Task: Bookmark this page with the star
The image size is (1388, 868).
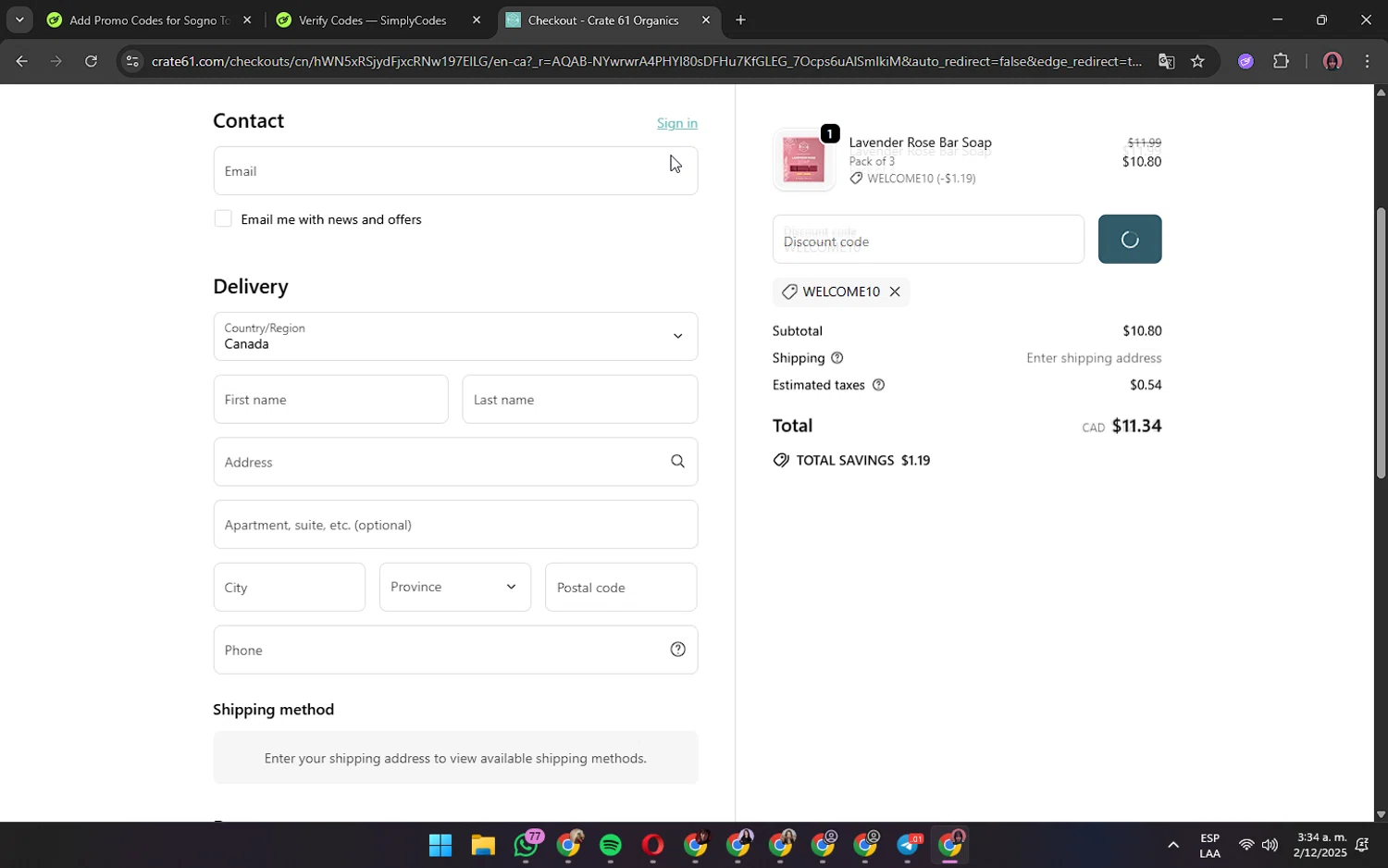Action: [1197, 61]
